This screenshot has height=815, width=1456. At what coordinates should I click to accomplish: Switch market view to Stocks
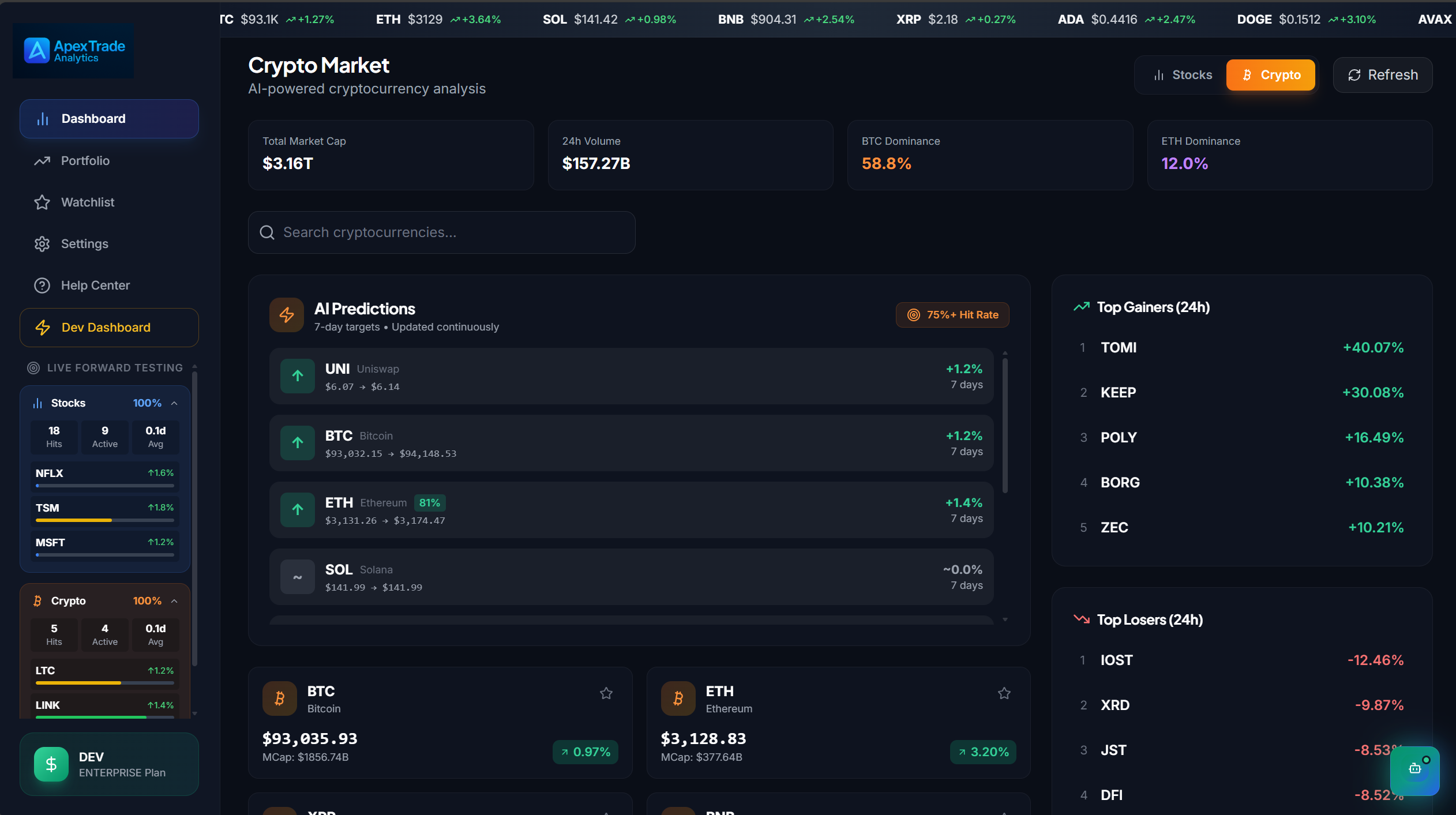click(1181, 74)
